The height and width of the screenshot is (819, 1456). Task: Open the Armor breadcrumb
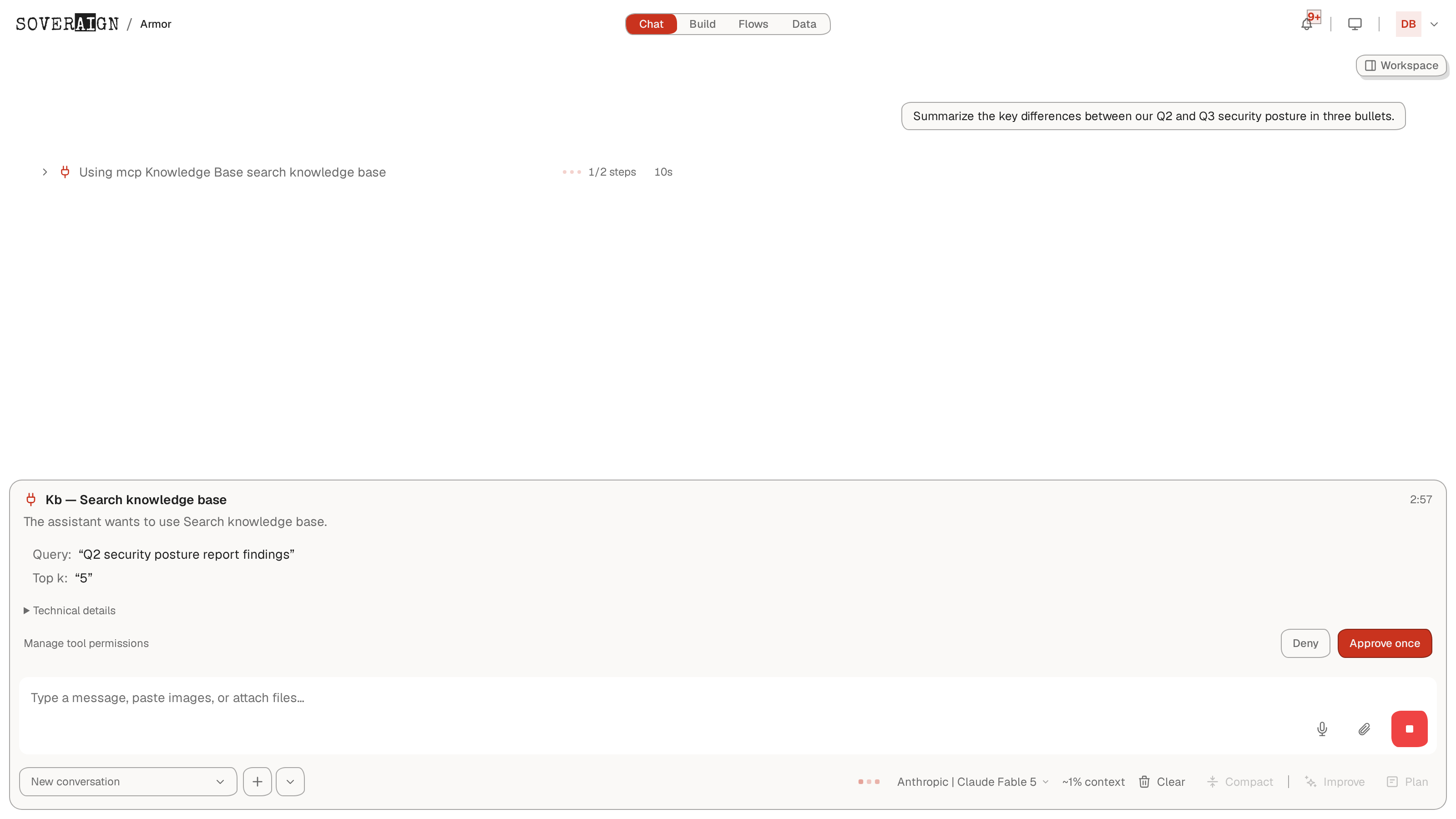click(156, 24)
